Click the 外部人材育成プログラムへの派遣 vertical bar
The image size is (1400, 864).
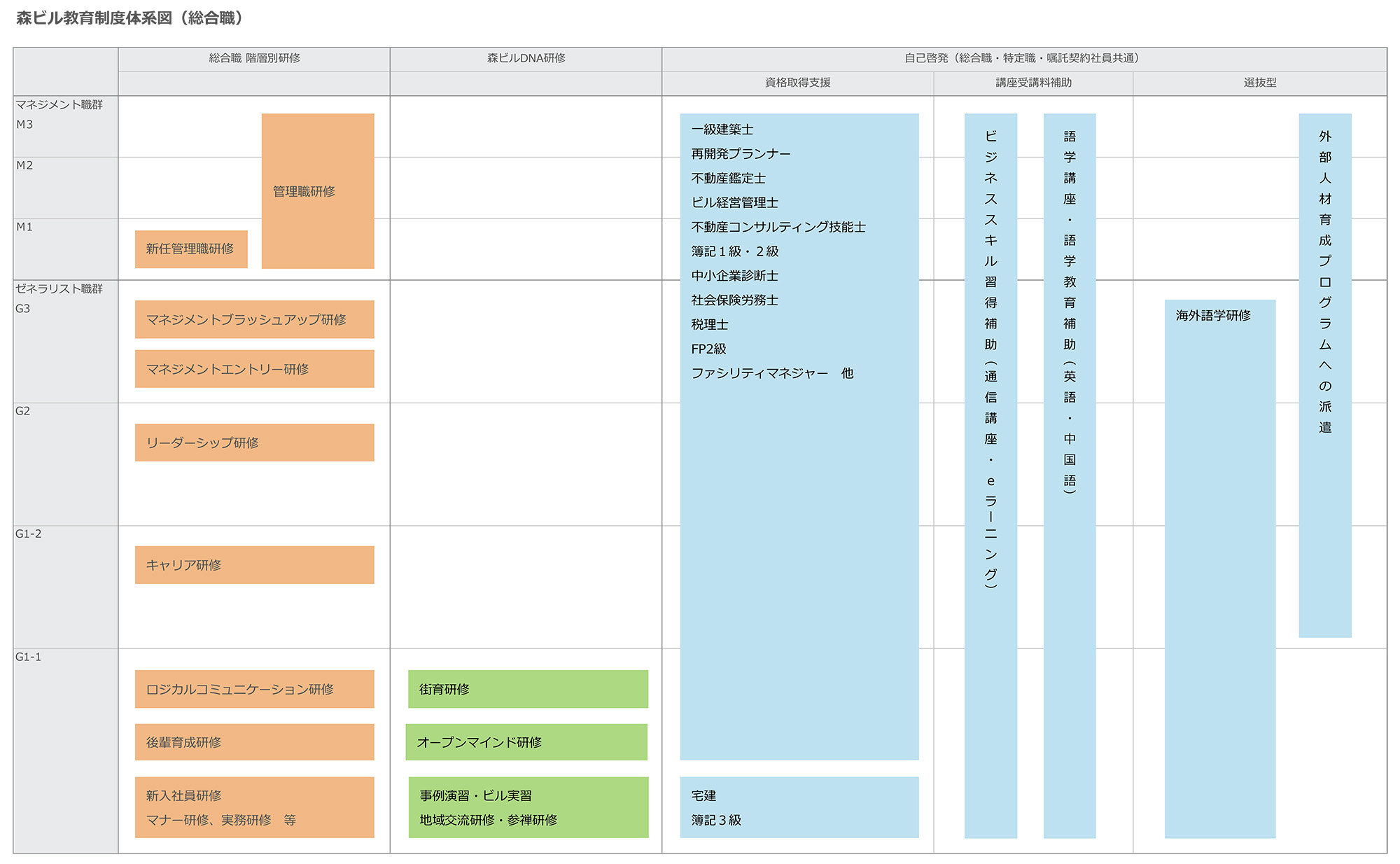pyautogui.click(x=1324, y=375)
